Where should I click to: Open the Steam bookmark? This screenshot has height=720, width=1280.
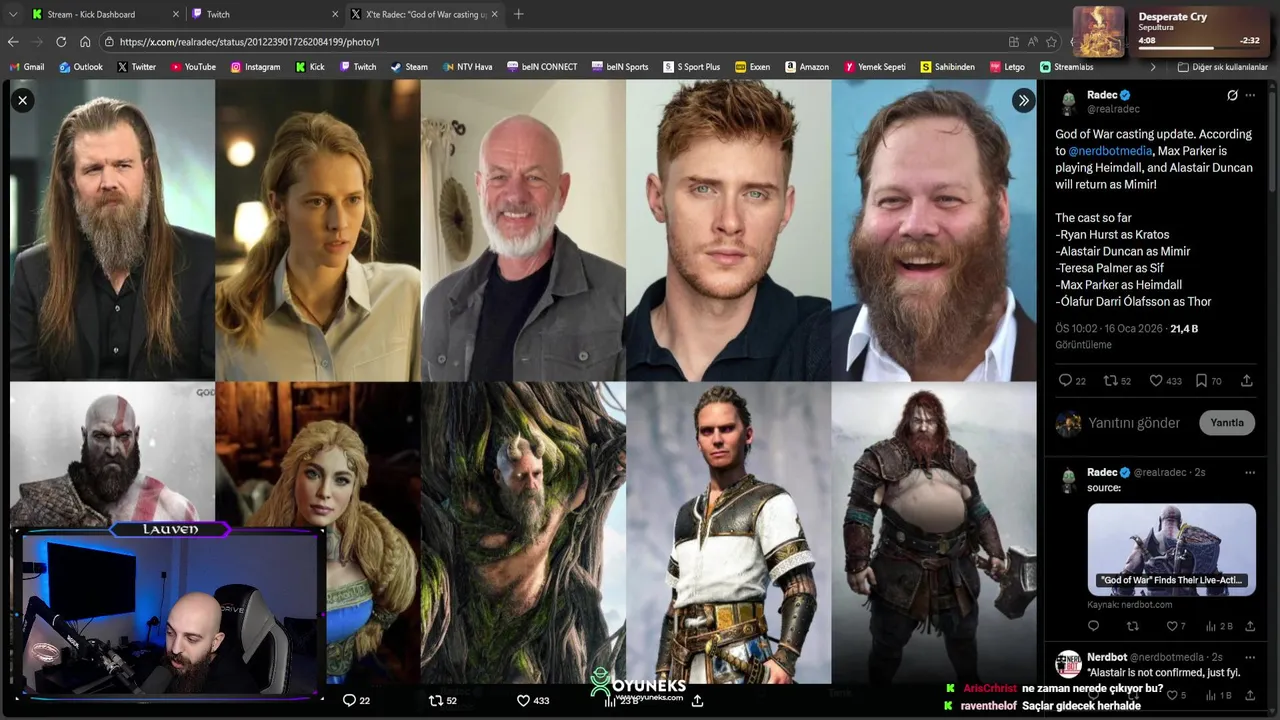pyautogui.click(x=409, y=67)
